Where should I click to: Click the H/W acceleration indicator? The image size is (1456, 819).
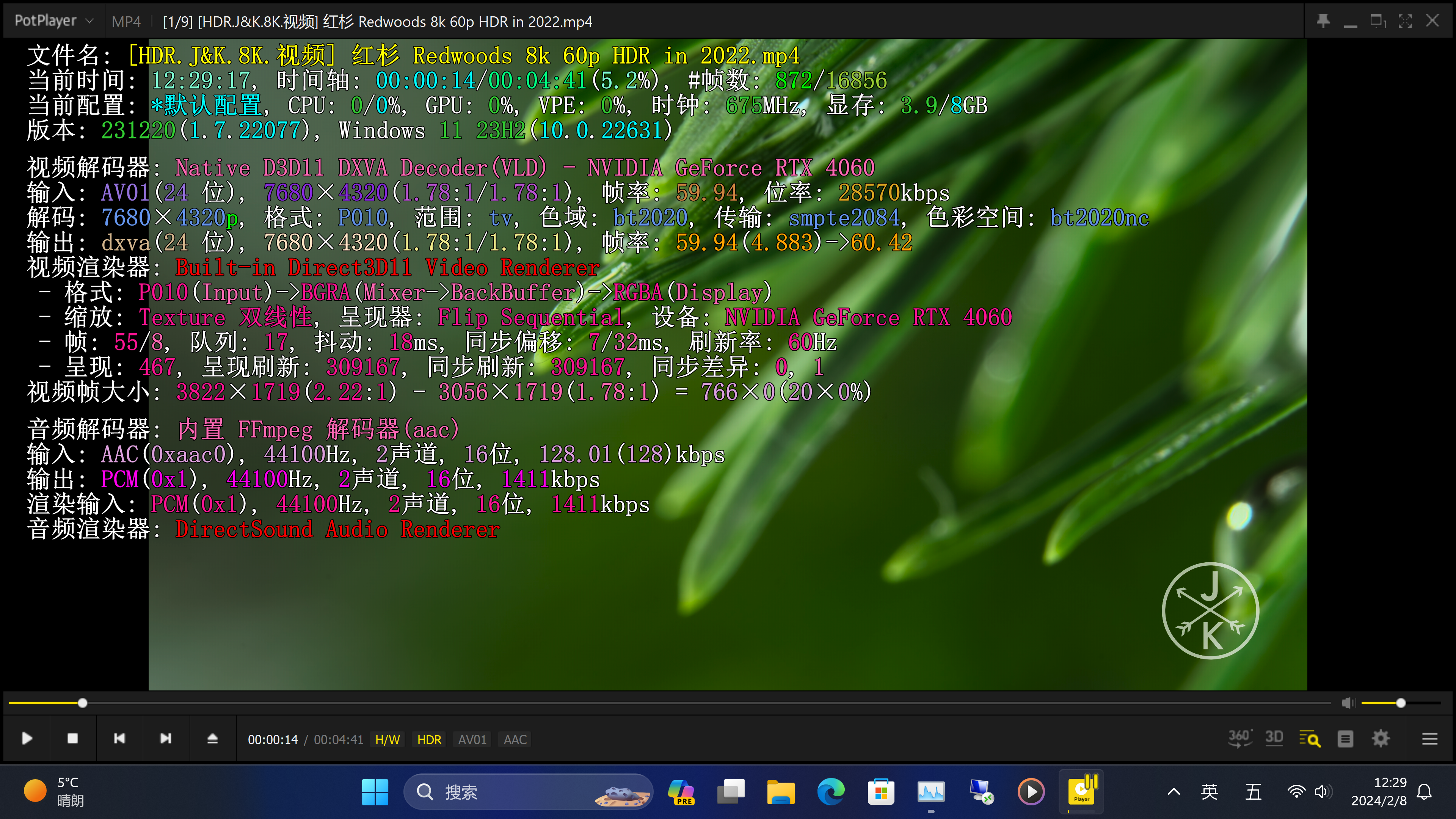(387, 740)
